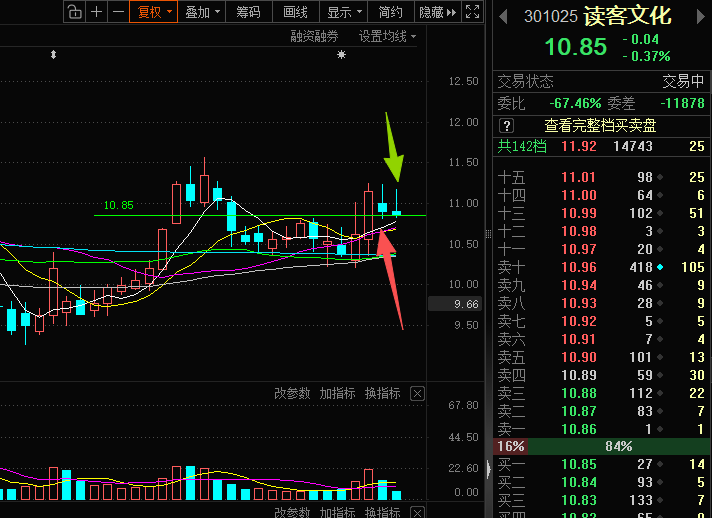Click the 十三 price 10.99
The width and height of the screenshot is (712, 518).
coord(578,213)
